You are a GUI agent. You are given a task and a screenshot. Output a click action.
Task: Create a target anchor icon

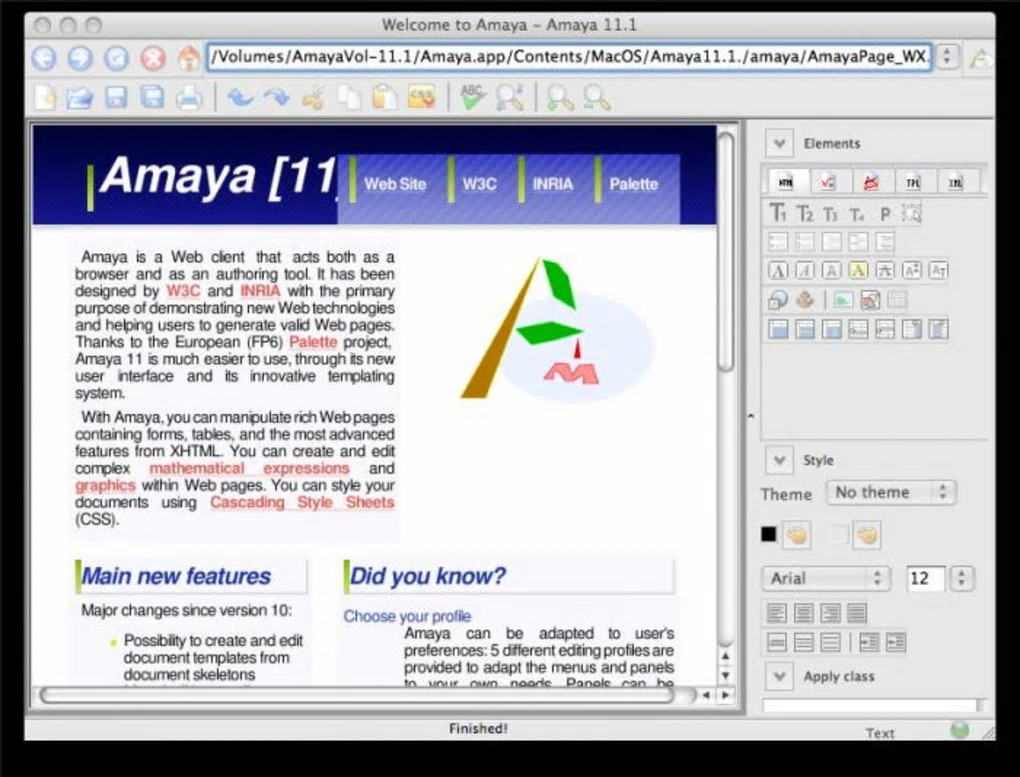[x=805, y=300]
